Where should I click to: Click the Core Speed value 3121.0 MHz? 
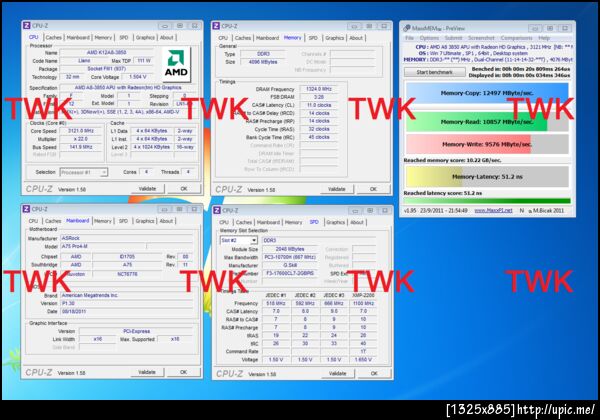point(81,131)
